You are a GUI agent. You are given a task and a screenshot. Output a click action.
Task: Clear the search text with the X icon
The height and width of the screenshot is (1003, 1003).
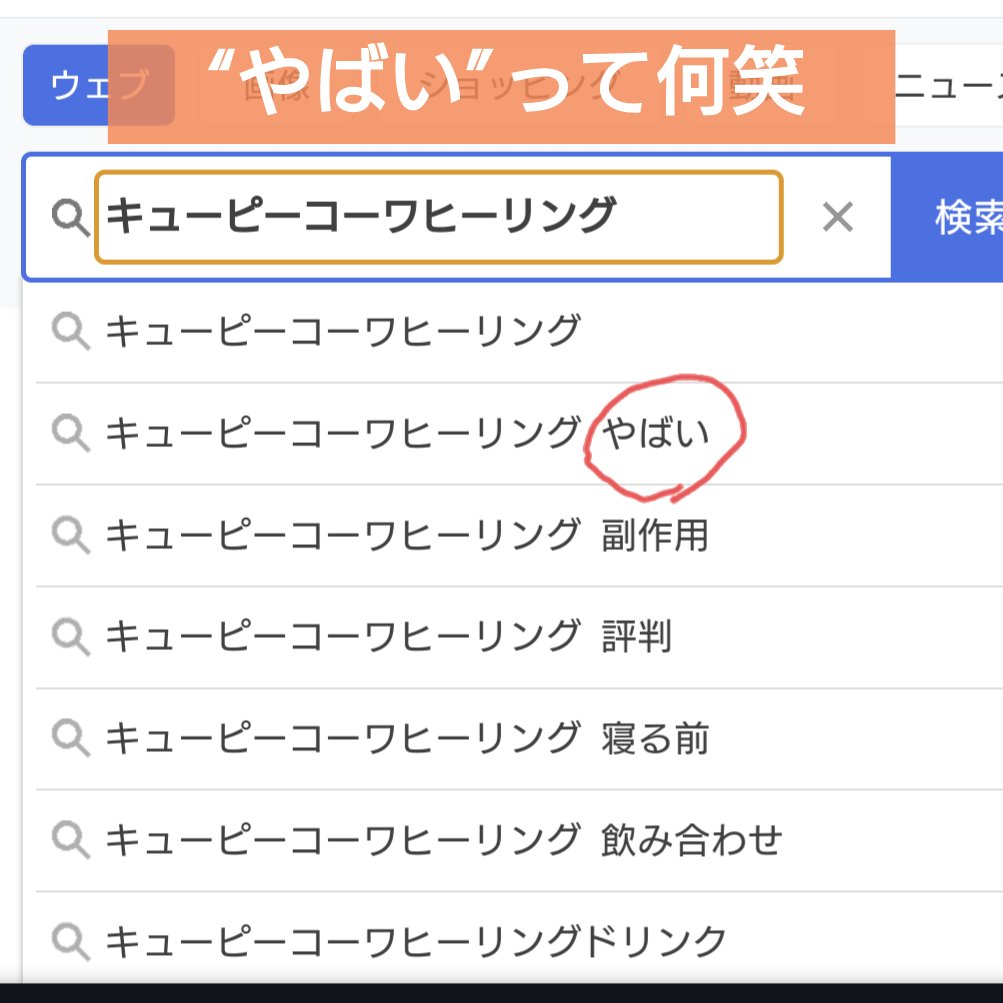click(837, 217)
